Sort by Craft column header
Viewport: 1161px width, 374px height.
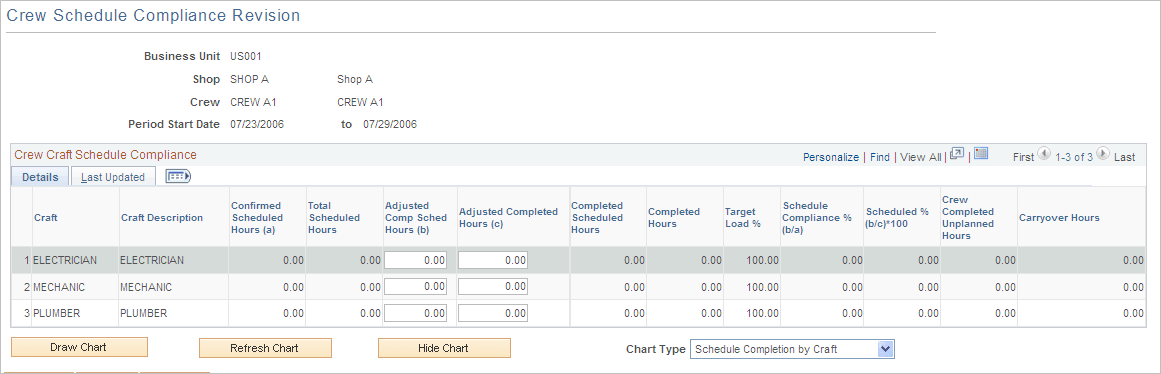[x=45, y=218]
